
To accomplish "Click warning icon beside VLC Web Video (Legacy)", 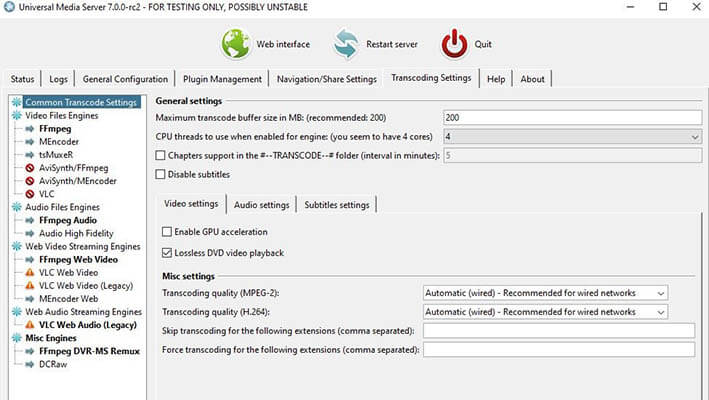I will click(x=30, y=286).
